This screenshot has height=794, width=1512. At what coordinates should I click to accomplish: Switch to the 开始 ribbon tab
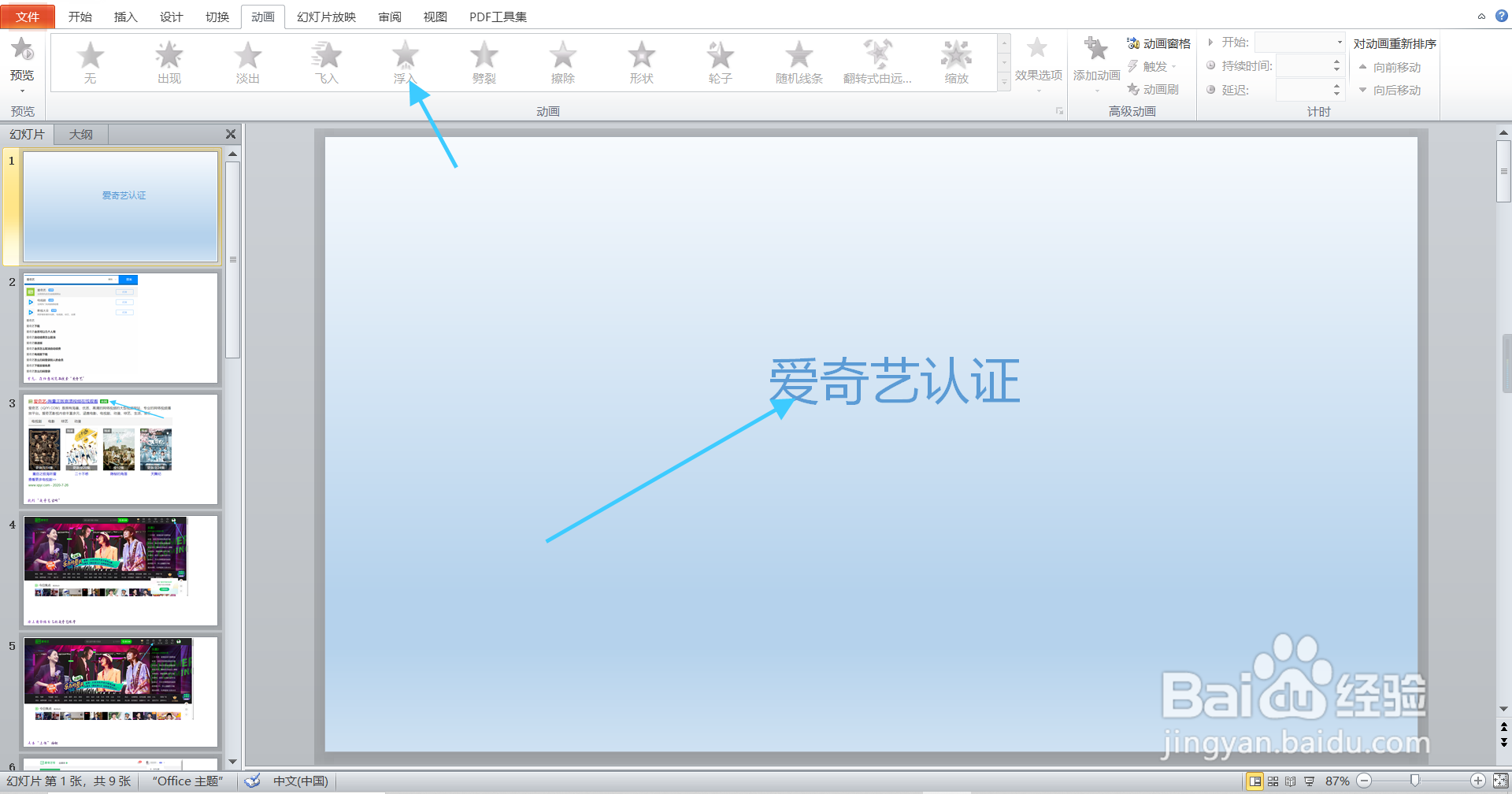click(80, 17)
